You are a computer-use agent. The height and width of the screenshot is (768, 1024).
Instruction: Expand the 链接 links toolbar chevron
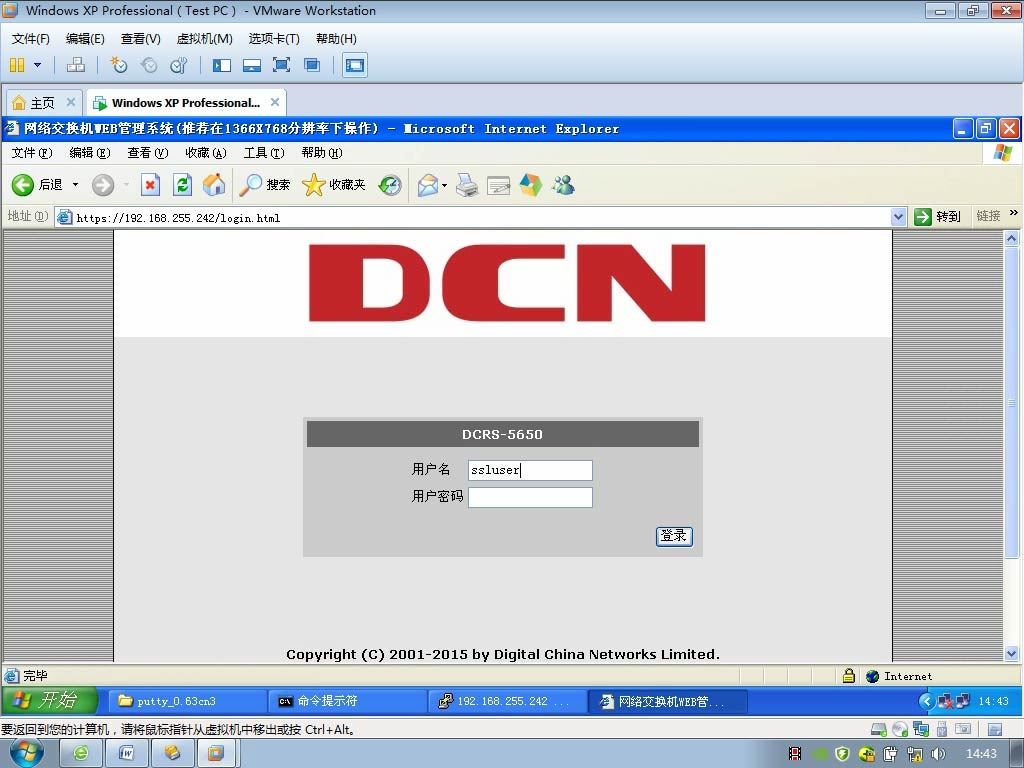[x=1014, y=213]
